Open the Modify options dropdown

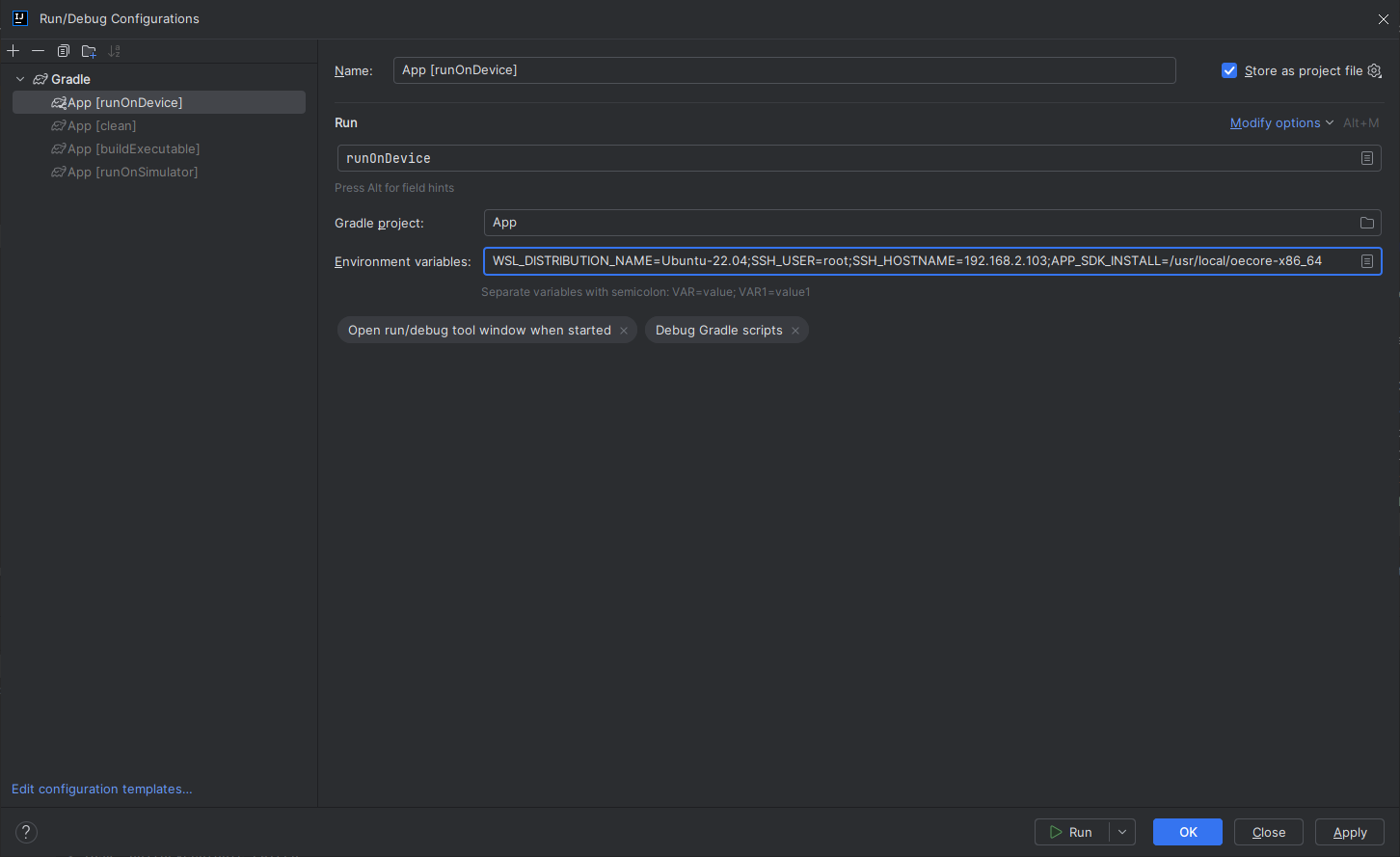(1281, 123)
